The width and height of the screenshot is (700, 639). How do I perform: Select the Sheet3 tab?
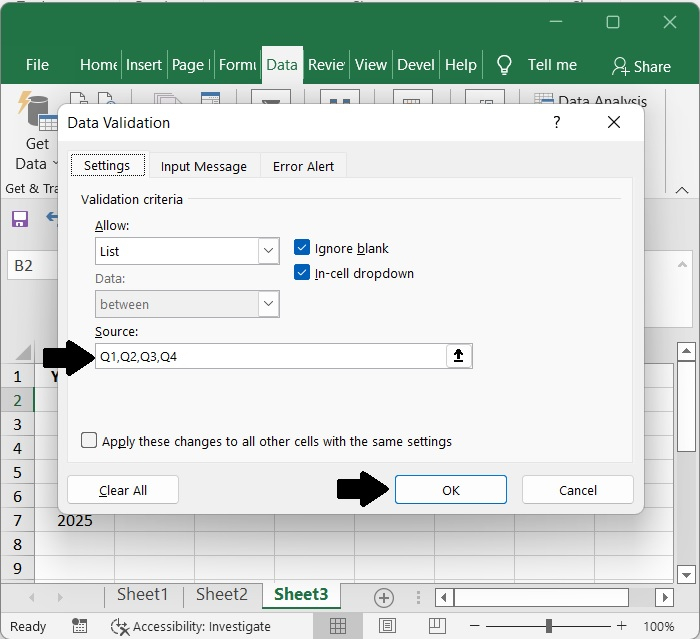301,595
